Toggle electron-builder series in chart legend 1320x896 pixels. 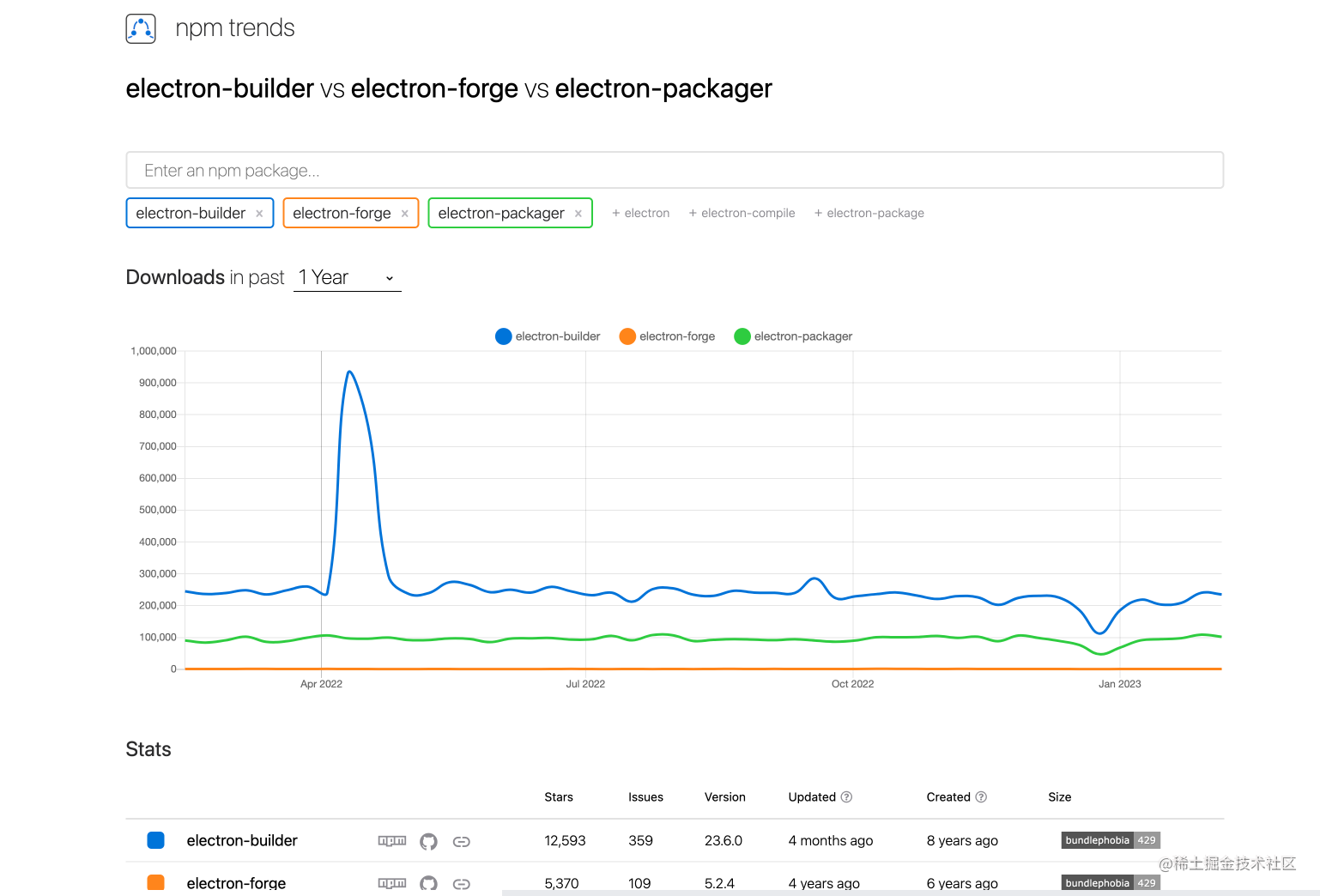pos(548,336)
